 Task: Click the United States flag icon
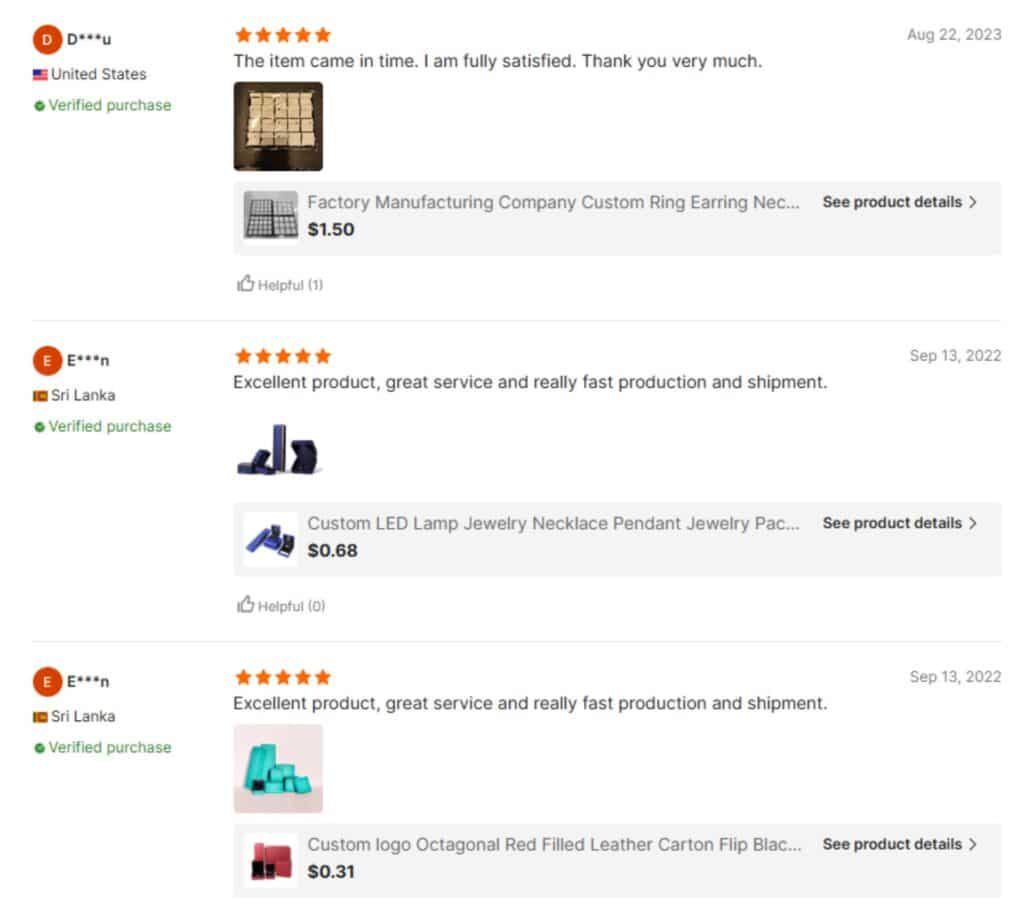(x=40, y=75)
